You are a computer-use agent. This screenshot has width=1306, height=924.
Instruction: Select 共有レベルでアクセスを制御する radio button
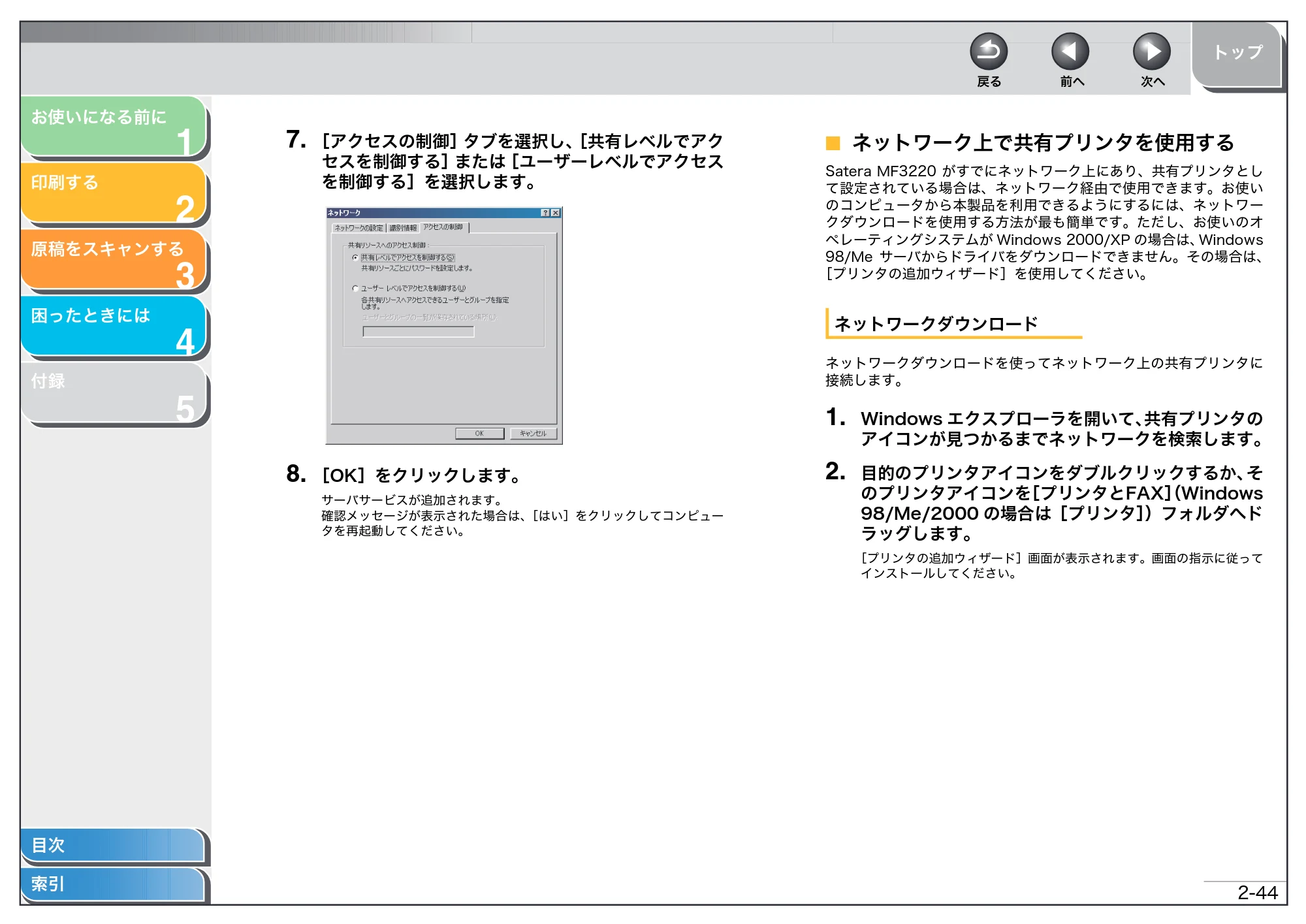(x=355, y=257)
